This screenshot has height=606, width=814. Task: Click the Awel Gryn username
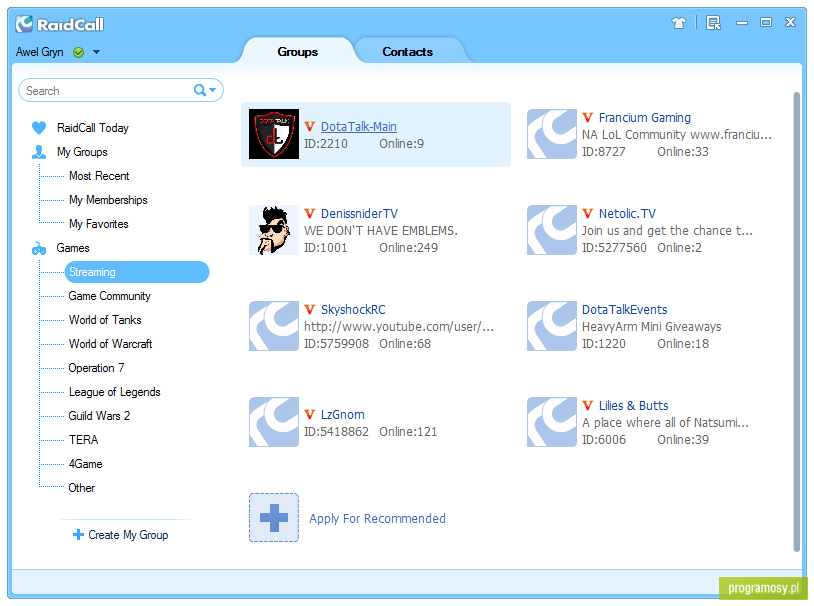pyautogui.click(x=39, y=52)
